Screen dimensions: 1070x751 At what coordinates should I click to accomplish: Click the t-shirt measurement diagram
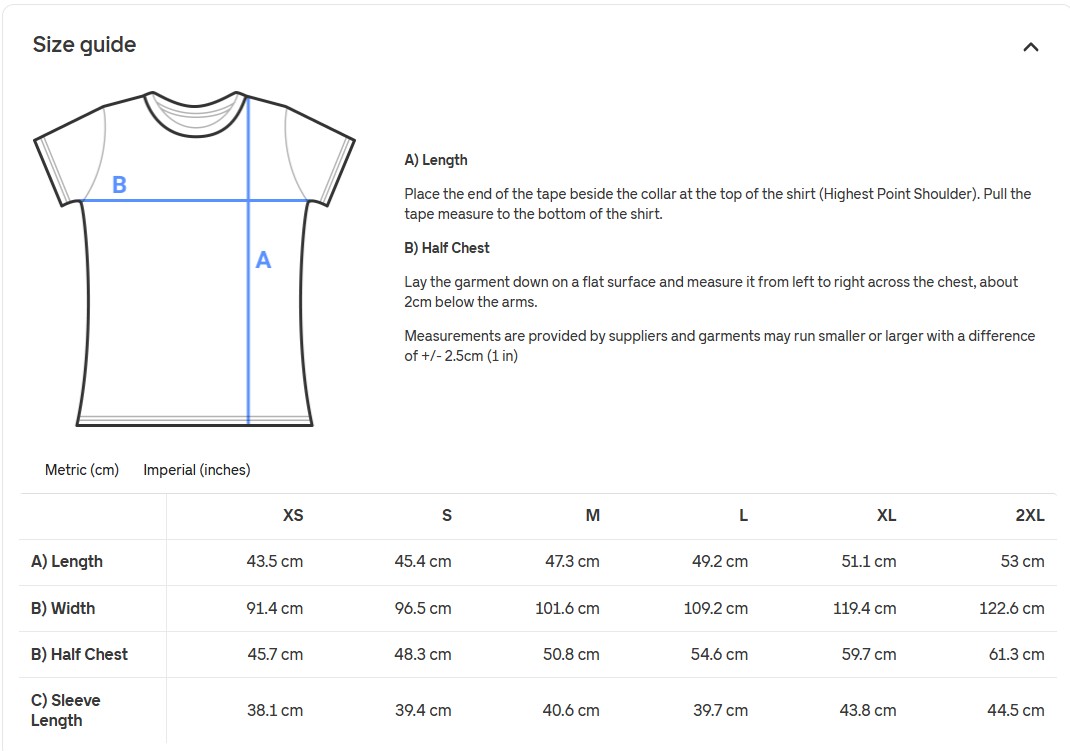195,255
